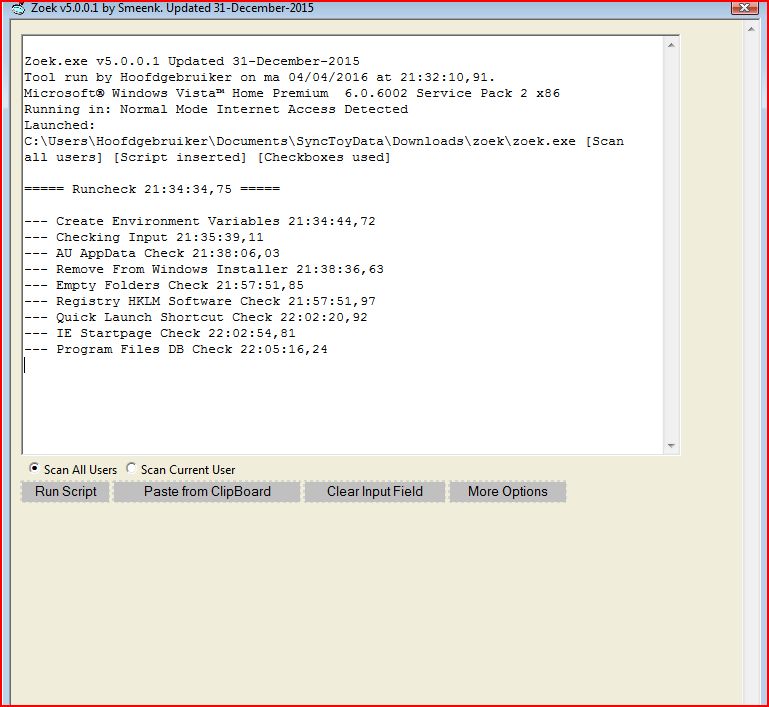Select the Scan All Users radio button
This screenshot has width=769, height=707.
34,468
